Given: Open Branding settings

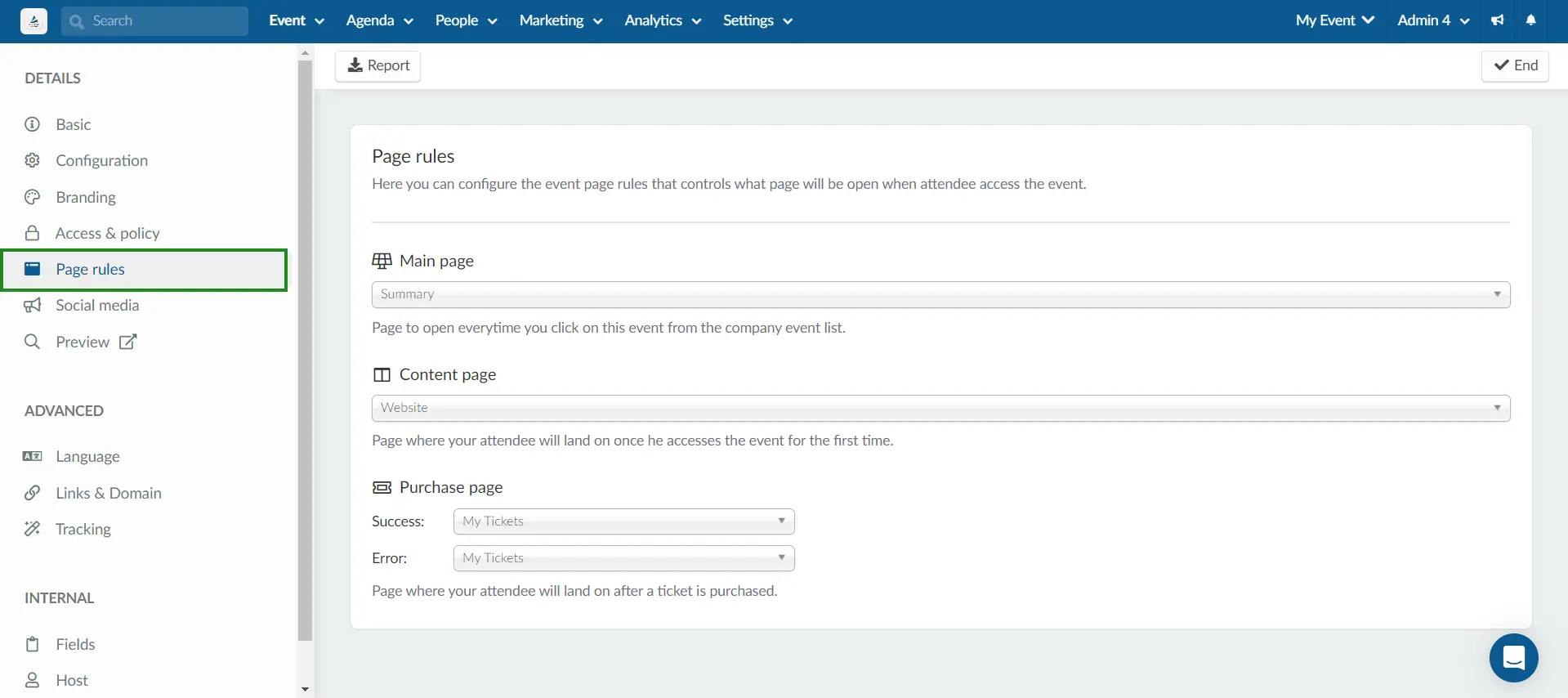Looking at the screenshot, I should [86, 197].
